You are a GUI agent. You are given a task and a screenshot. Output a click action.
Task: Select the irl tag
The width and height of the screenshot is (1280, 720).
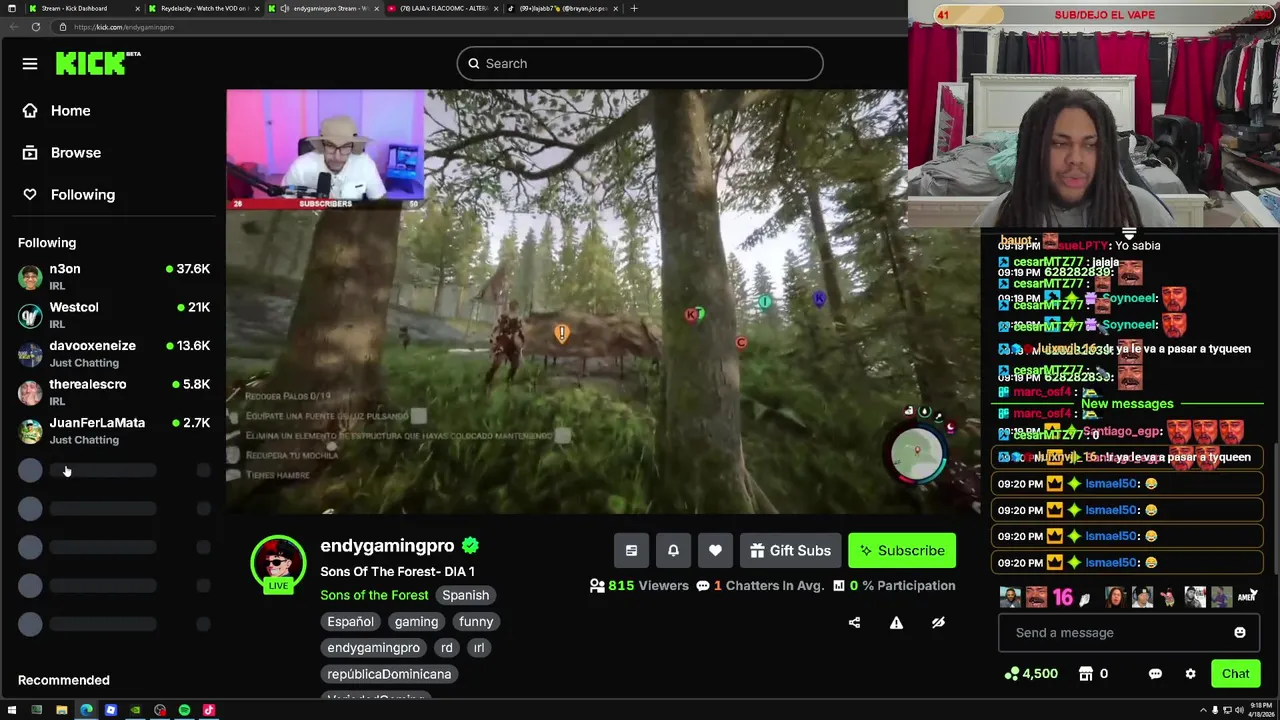tap(478, 648)
